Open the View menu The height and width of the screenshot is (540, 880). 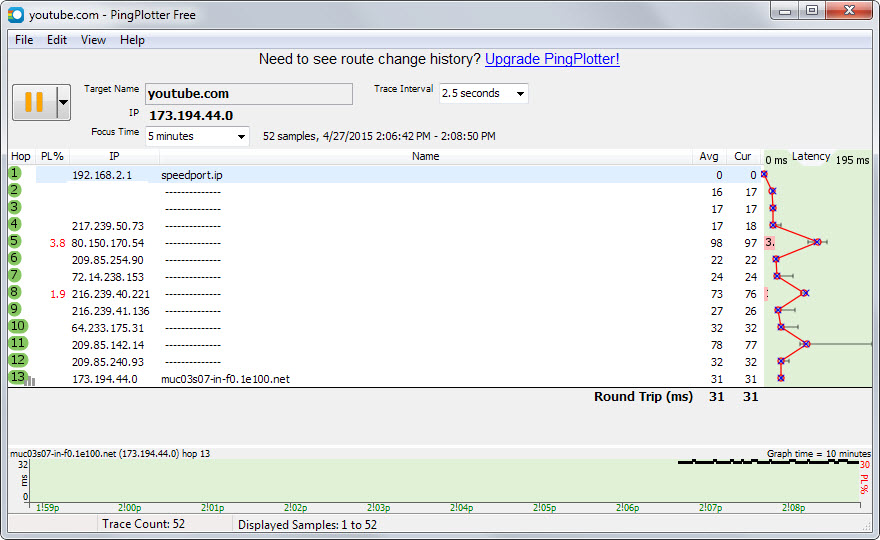pos(93,40)
